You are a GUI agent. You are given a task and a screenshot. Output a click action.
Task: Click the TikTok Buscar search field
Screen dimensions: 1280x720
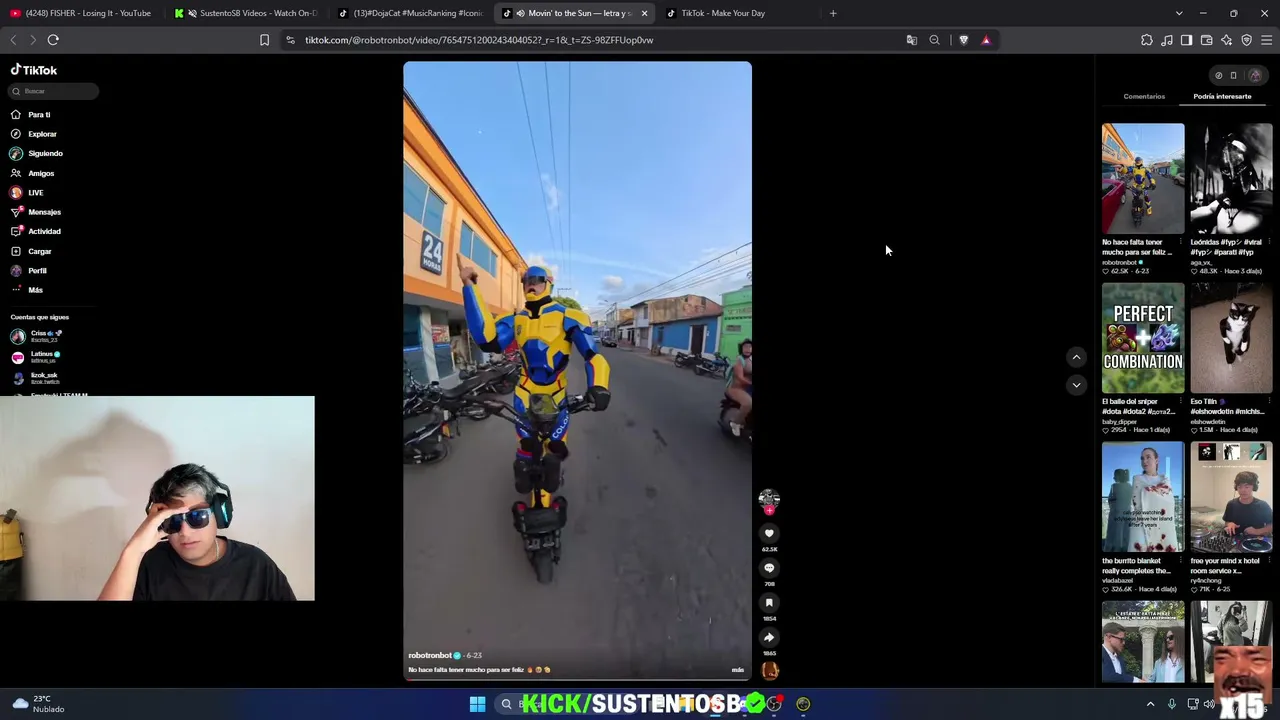[54, 91]
